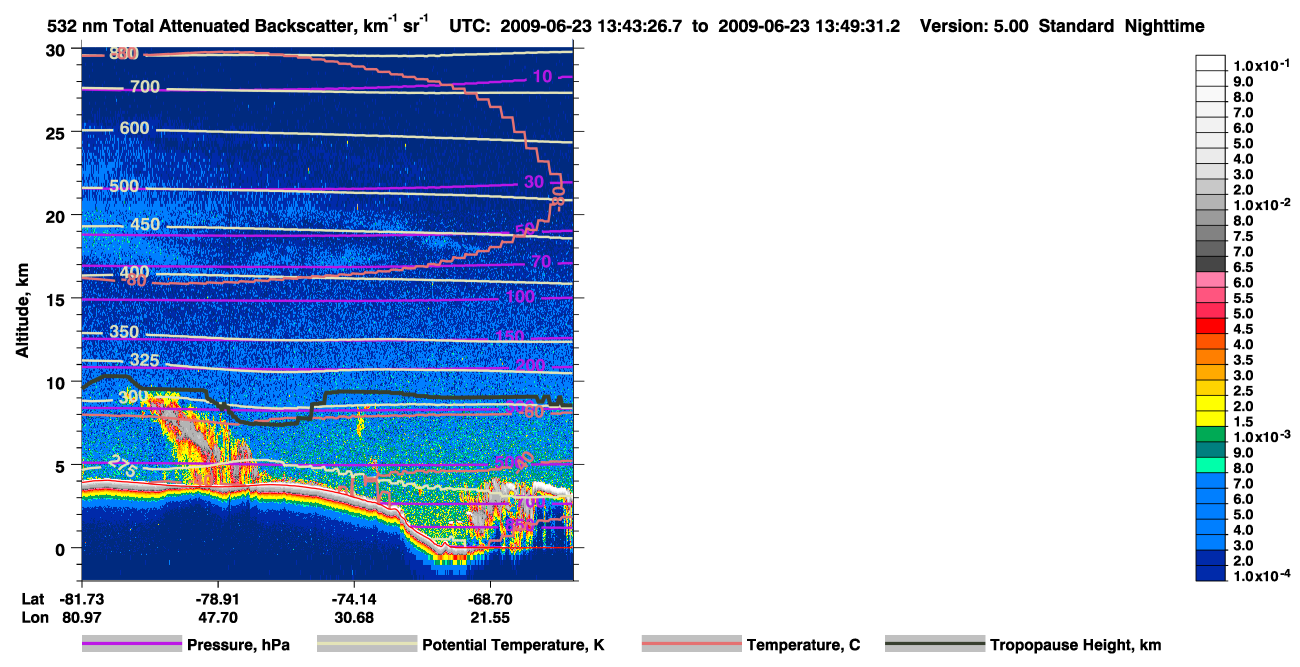The height and width of the screenshot is (667, 1300).
Task: Click the altitude axis tick label 20
Action: coord(58,216)
